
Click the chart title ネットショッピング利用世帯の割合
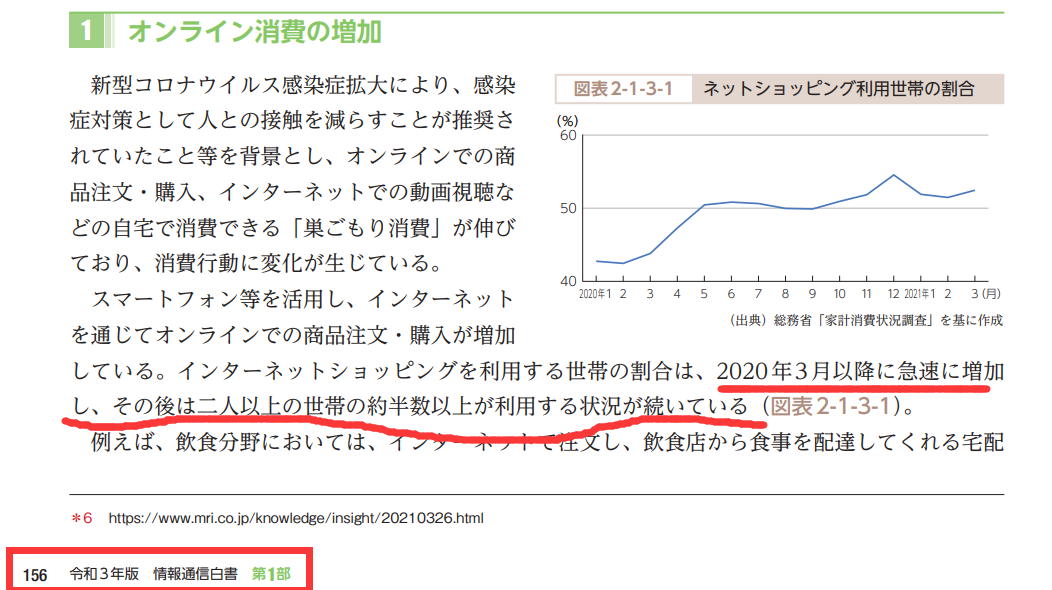[x=838, y=89]
